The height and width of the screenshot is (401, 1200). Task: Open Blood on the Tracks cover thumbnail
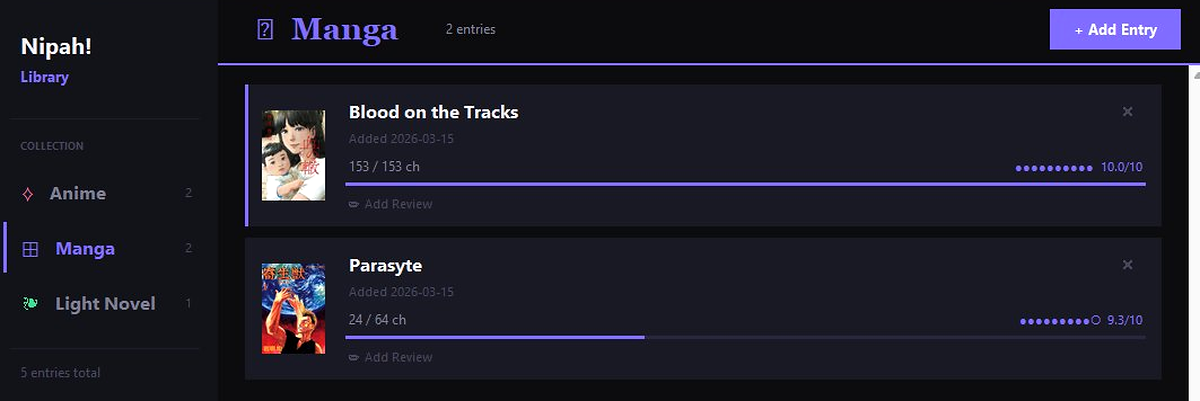pyautogui.click(x=294, y=155)
